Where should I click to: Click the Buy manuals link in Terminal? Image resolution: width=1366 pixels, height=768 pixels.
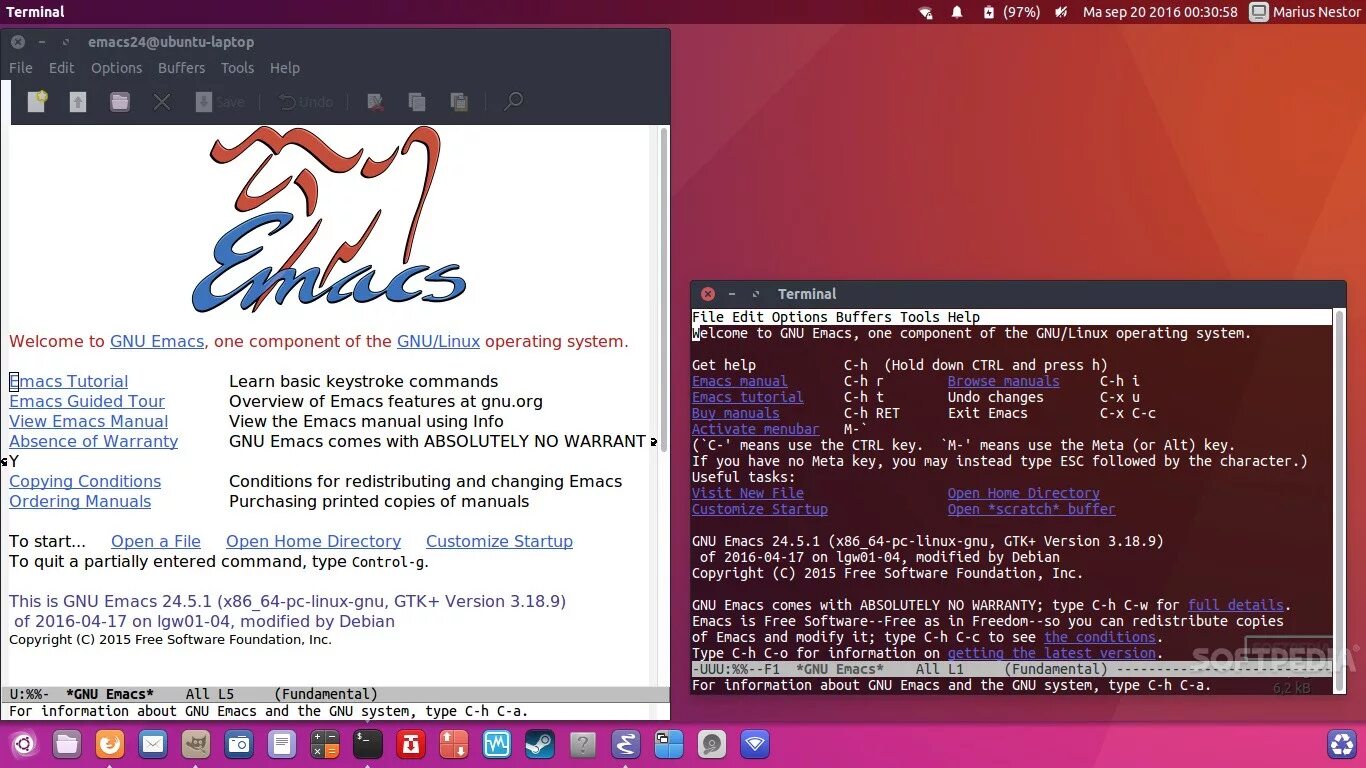point(736,413)
